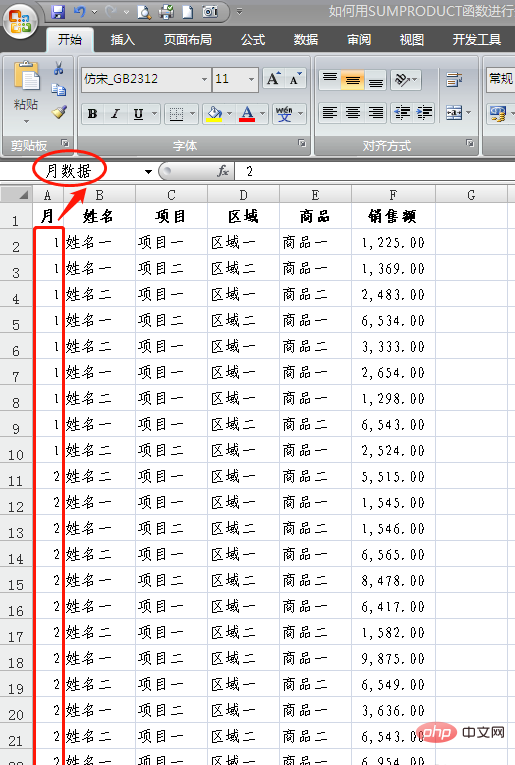Decrease font size with the small A

point(295,79)
